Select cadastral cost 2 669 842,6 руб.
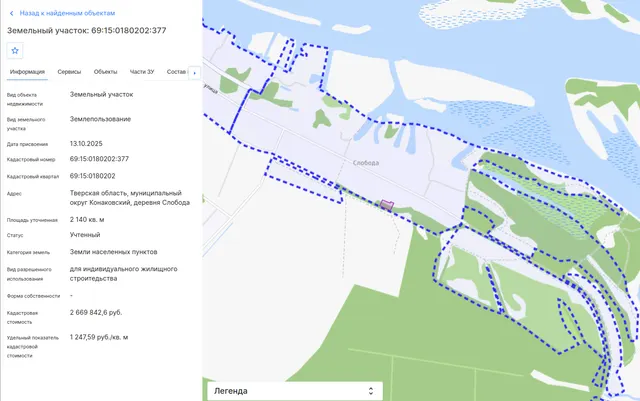Viewport: 640px width, 401px height. tap(96, 312)
